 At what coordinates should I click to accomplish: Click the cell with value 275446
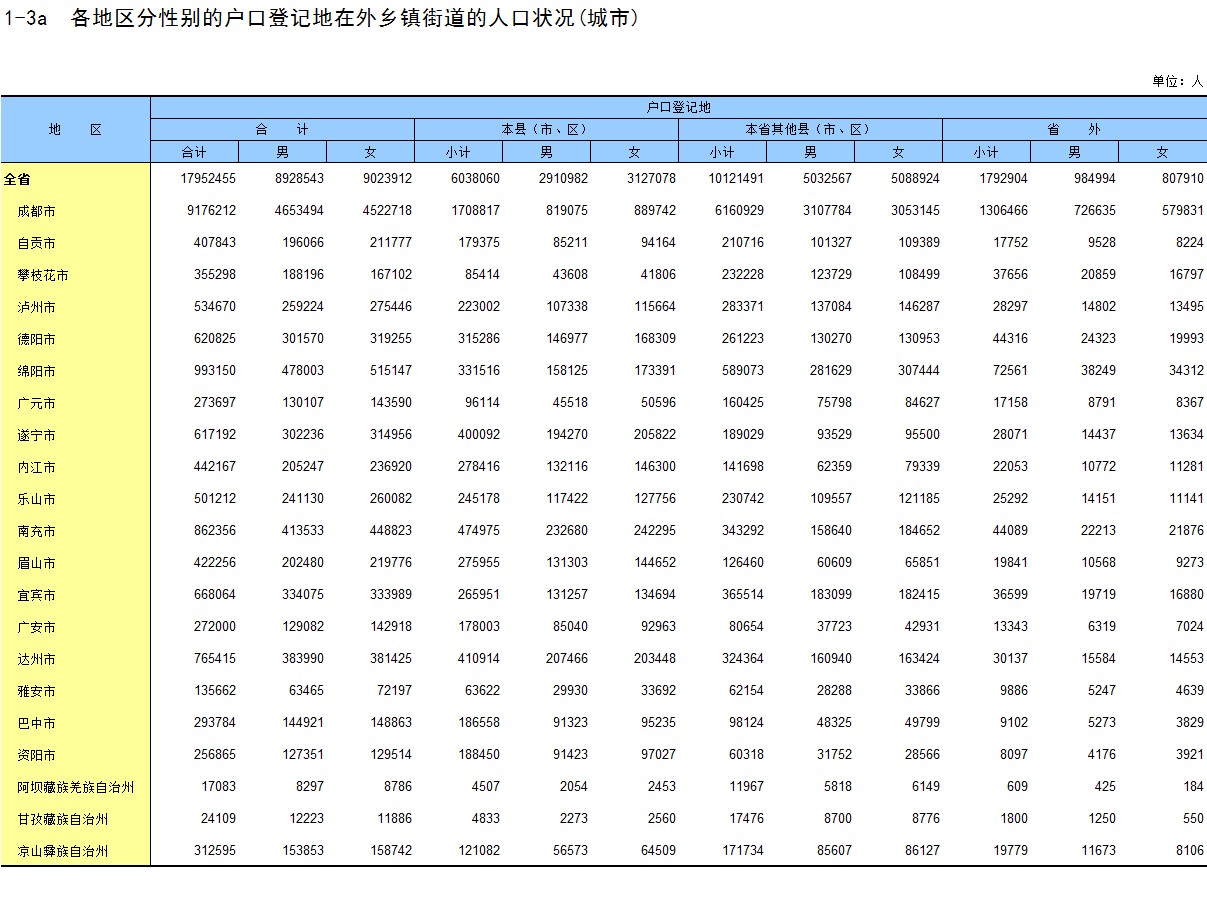point(391,307)
